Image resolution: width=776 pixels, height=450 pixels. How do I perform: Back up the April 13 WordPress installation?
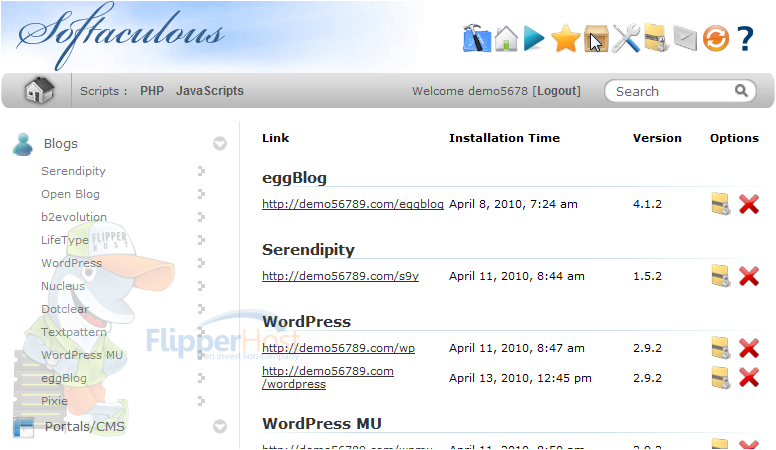coord(721,377)
